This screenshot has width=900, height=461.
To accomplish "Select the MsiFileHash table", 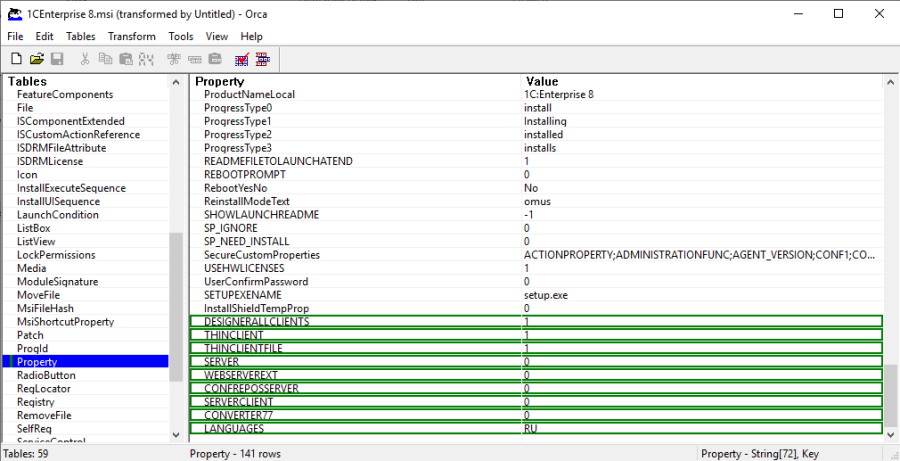I will coord(45,308).
